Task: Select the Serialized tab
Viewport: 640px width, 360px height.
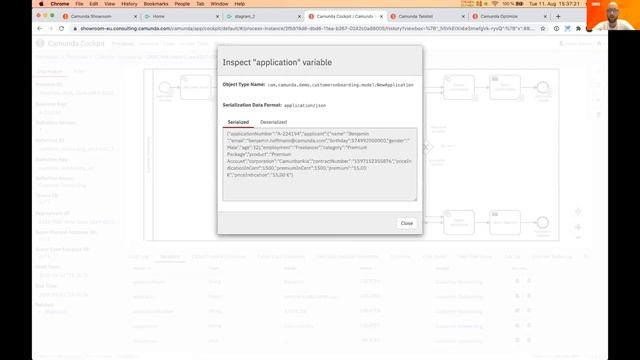Action: pos(238,122)
